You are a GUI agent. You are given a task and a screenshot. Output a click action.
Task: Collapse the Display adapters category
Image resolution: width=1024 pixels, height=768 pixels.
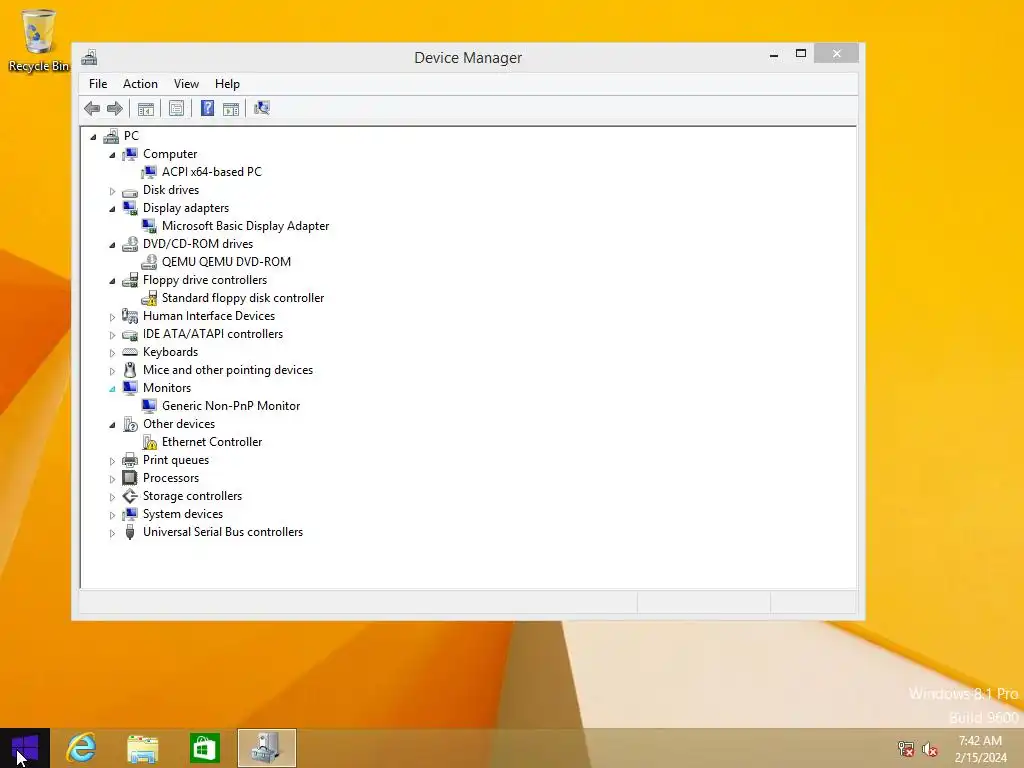pos(112,209)
